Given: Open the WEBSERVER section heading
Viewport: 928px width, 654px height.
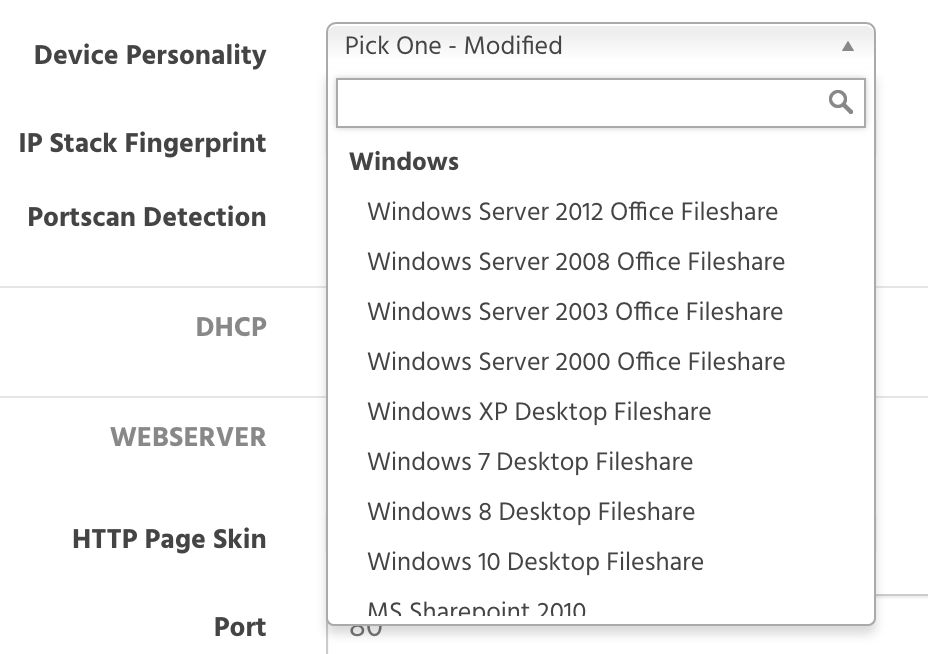Looking at the screenshot, I should click(x=188, y=437).
